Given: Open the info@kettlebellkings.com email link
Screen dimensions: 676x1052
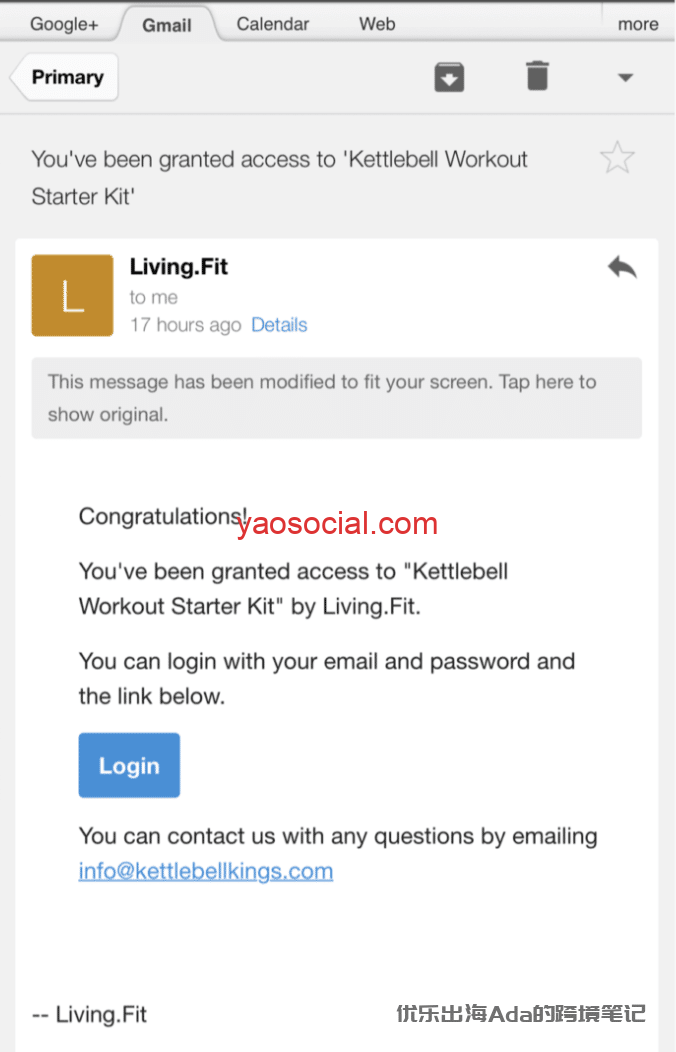Looking at the screenshot, I should [206, 871].
